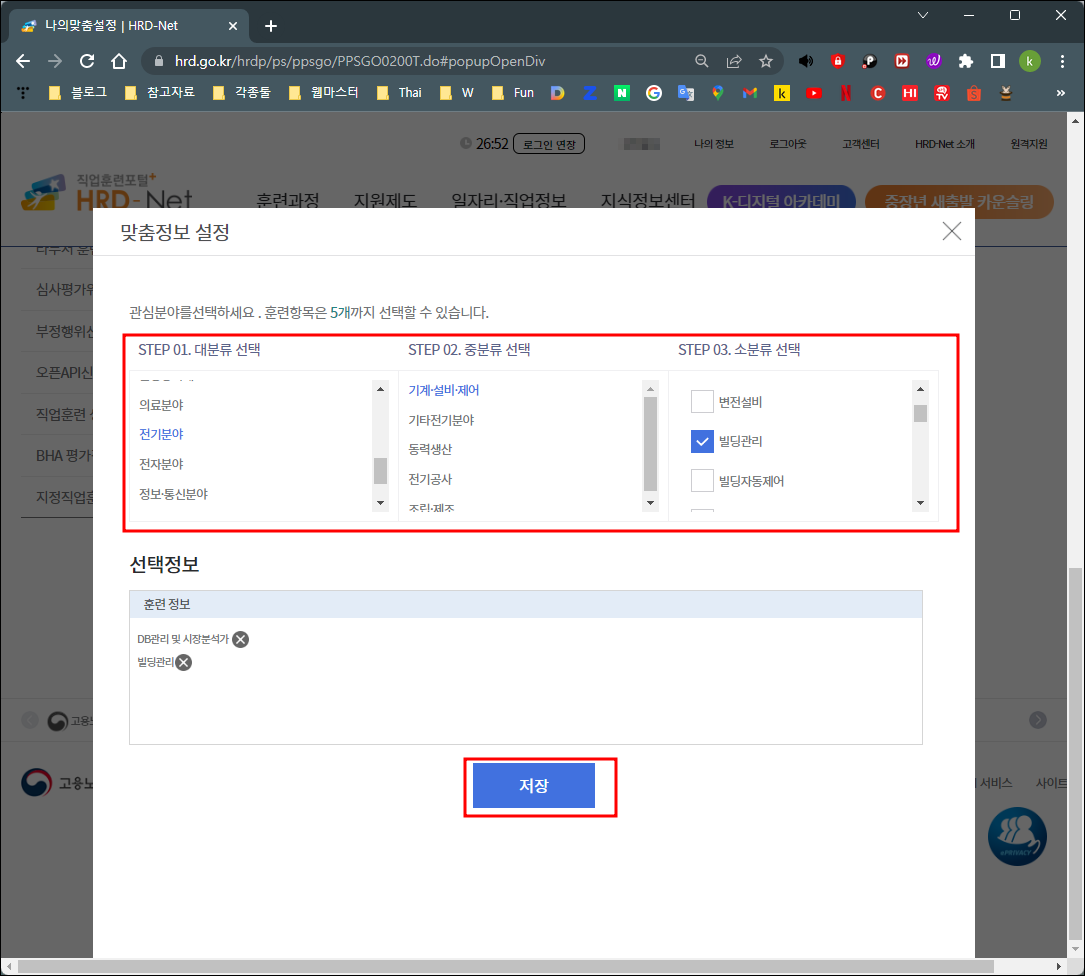Screen dimensions: 1085x976
Task: Open Chrome's three-dot menu
Action: (1061, 61)
